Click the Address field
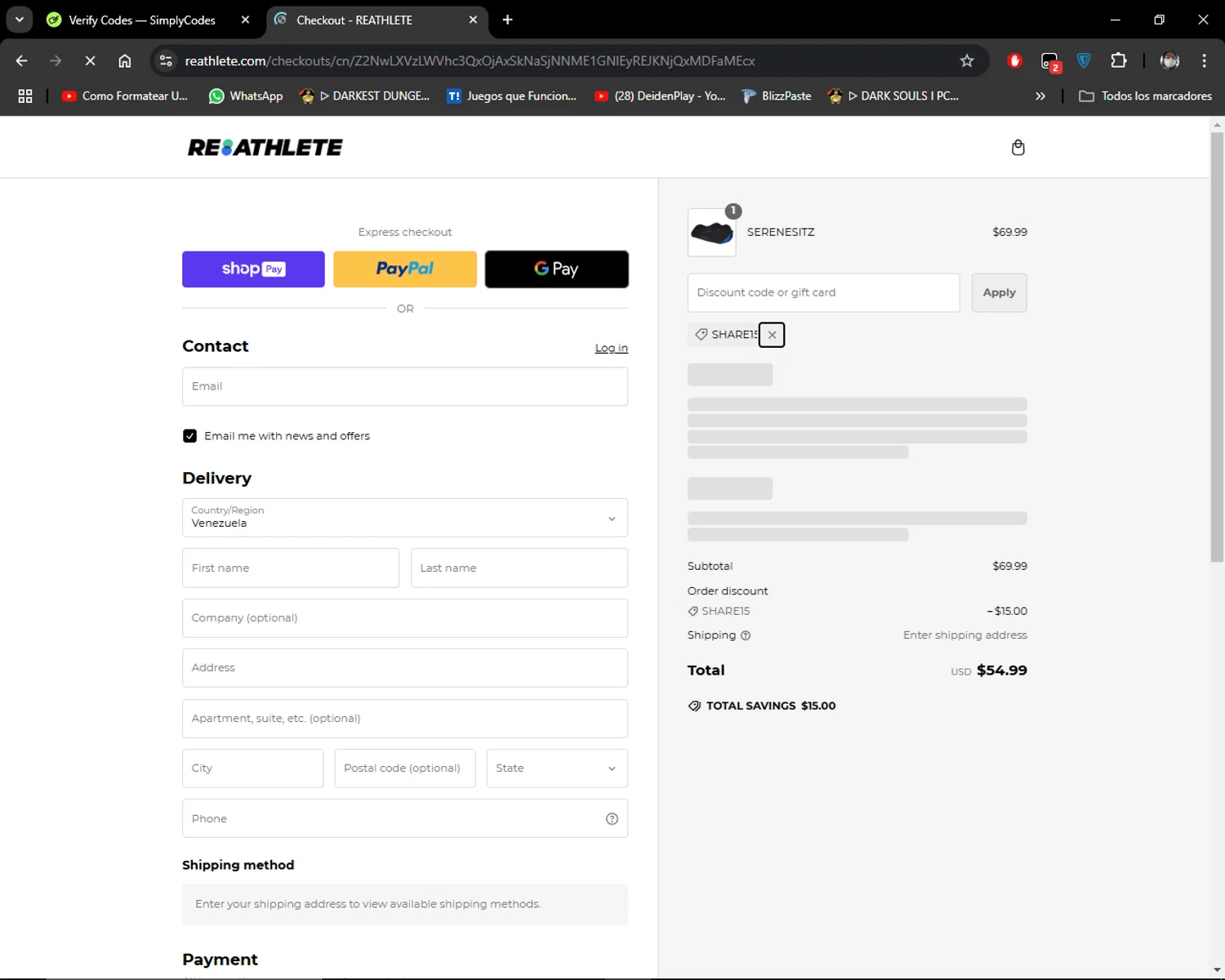 (405, 668)
